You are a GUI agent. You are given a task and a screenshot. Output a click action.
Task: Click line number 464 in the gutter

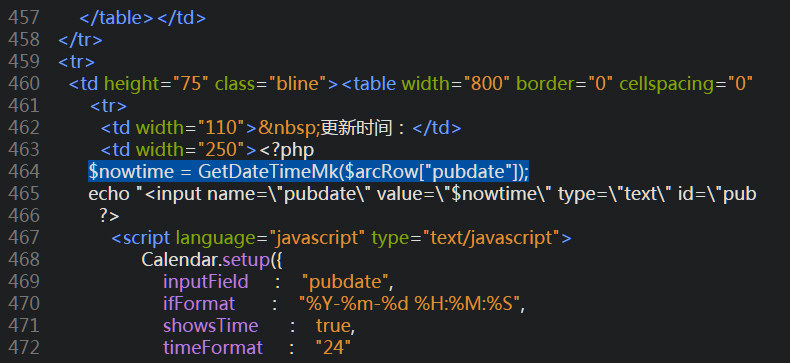[24, 171]
